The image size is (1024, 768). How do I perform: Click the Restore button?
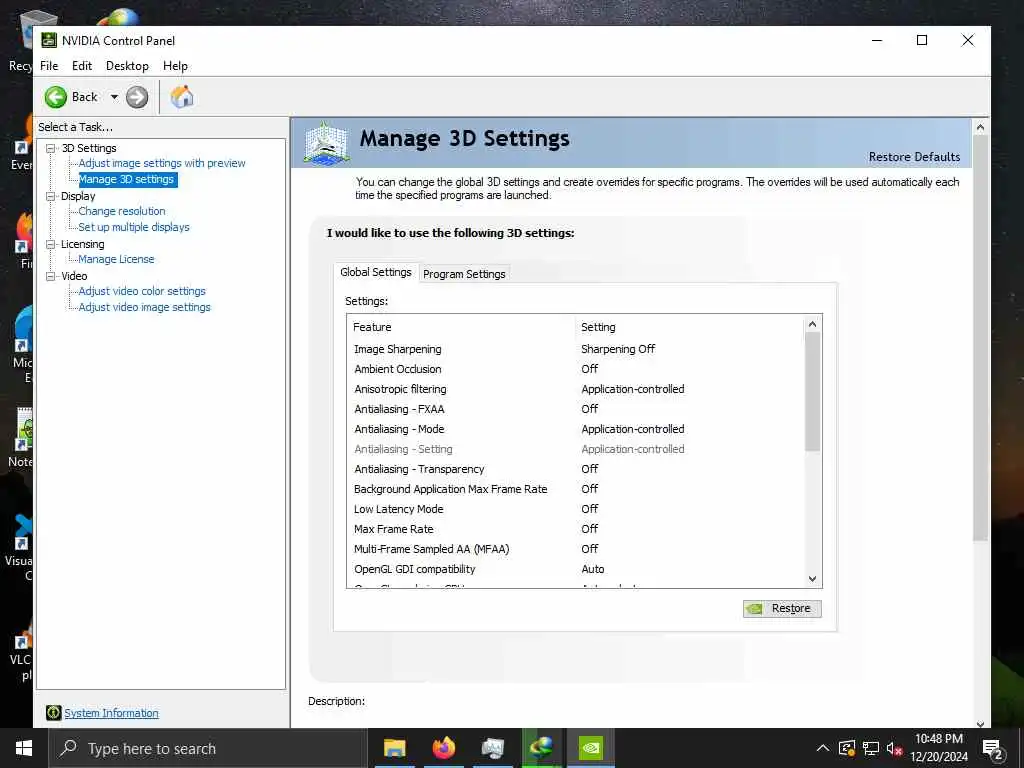point(782,608)
